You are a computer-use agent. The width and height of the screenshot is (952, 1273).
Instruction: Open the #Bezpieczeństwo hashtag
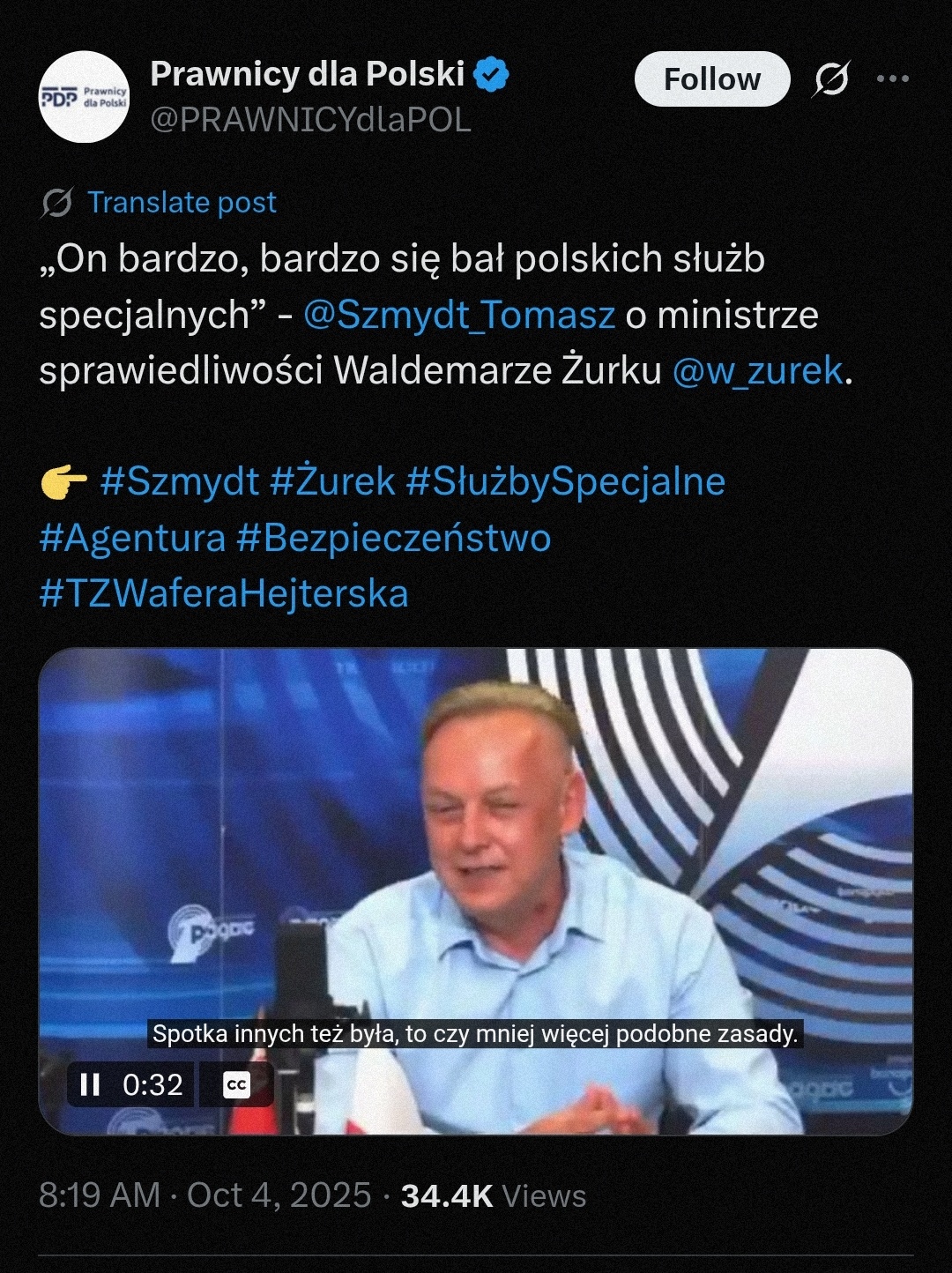tap(394, 538)
